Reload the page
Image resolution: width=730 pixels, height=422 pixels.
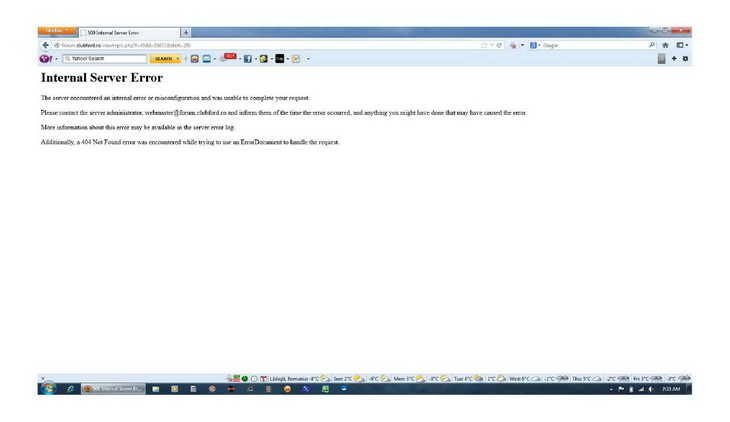coord(498,45)
